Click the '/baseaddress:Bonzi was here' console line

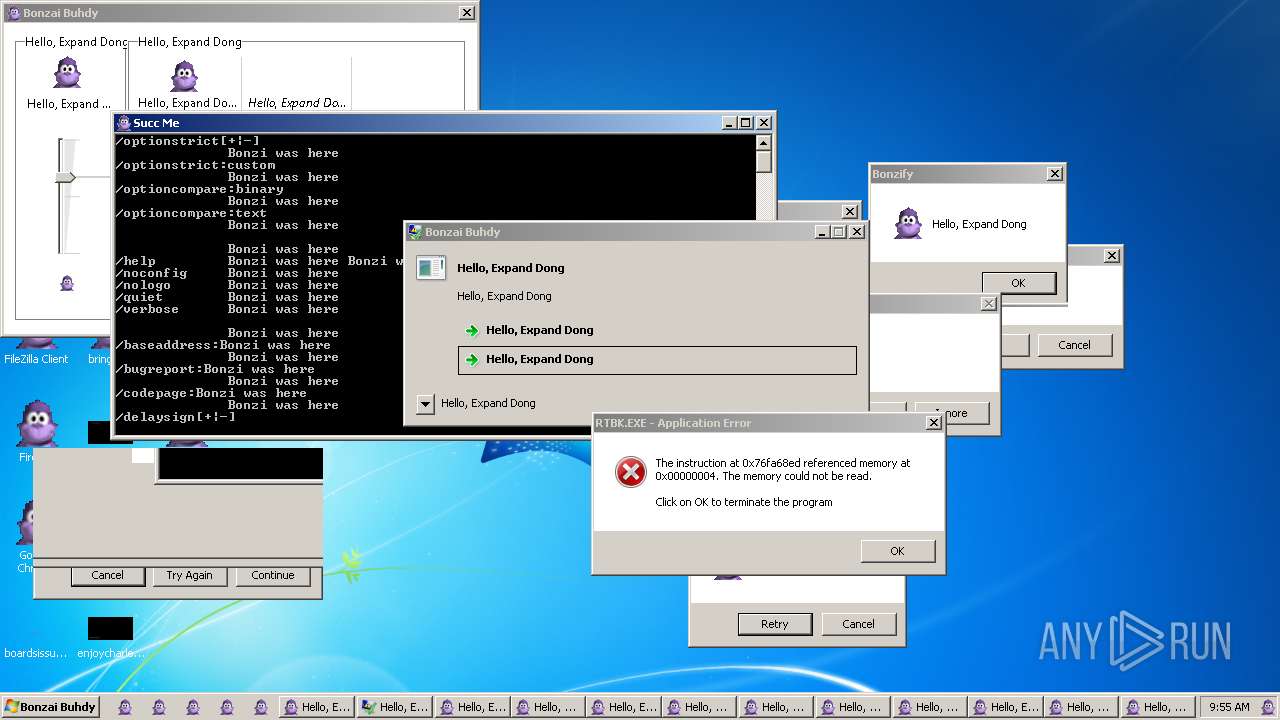click(224, 345)
